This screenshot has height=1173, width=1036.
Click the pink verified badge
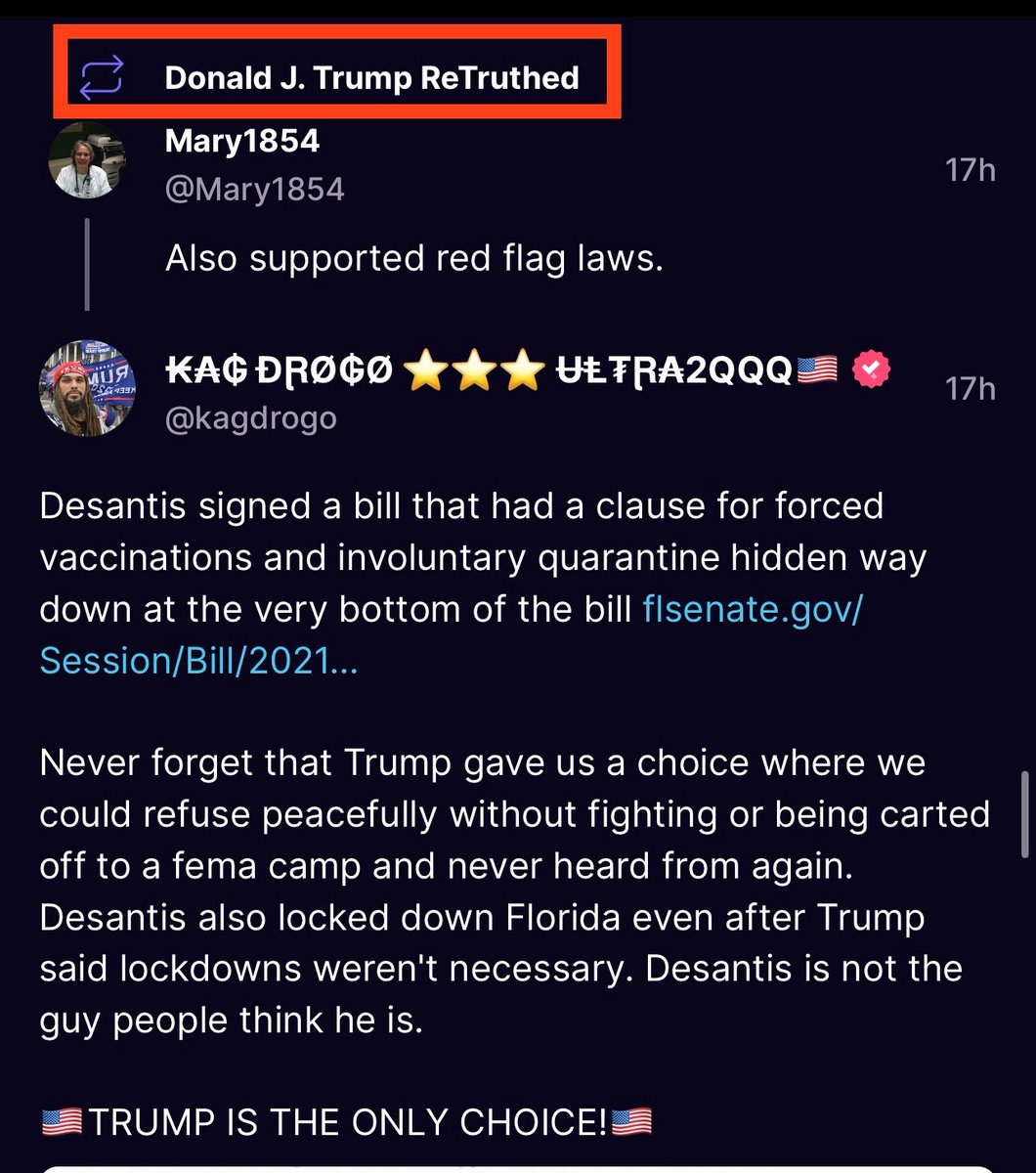871,370
